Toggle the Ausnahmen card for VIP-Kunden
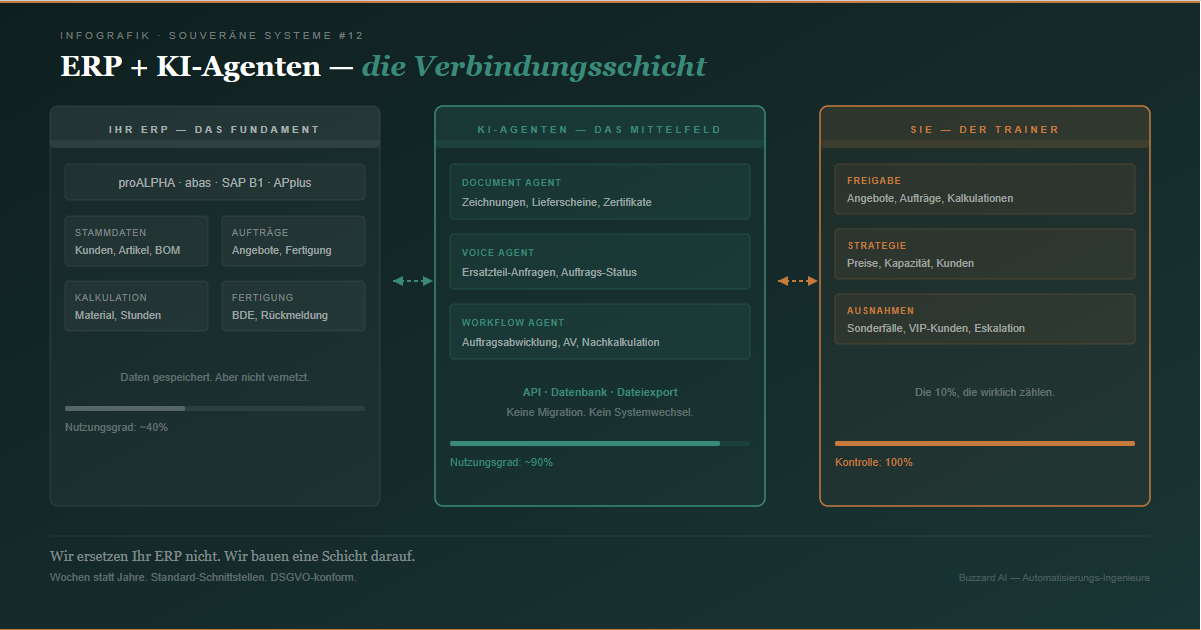Viewport: 1201px width, 630px height. coord(984,319)
